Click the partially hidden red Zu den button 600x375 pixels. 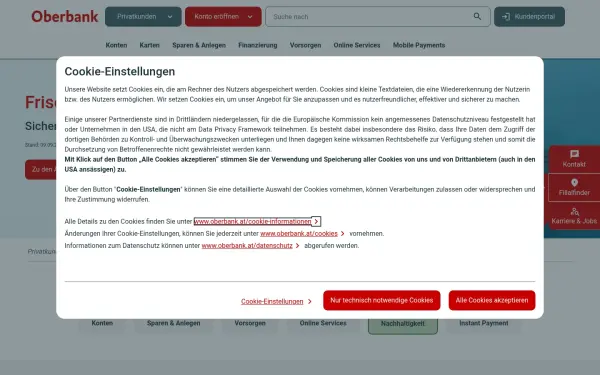pyautogui.click(x=41, y=170)
